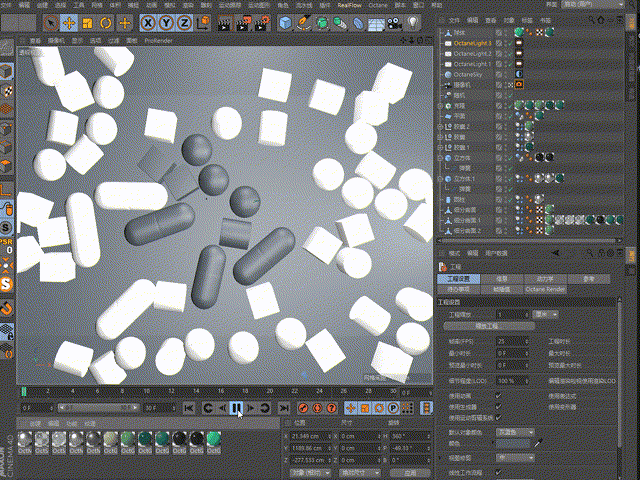Activate the Move tool in toolbar
Viewport: 640px width, 480px height.
(x=69, y=23)
